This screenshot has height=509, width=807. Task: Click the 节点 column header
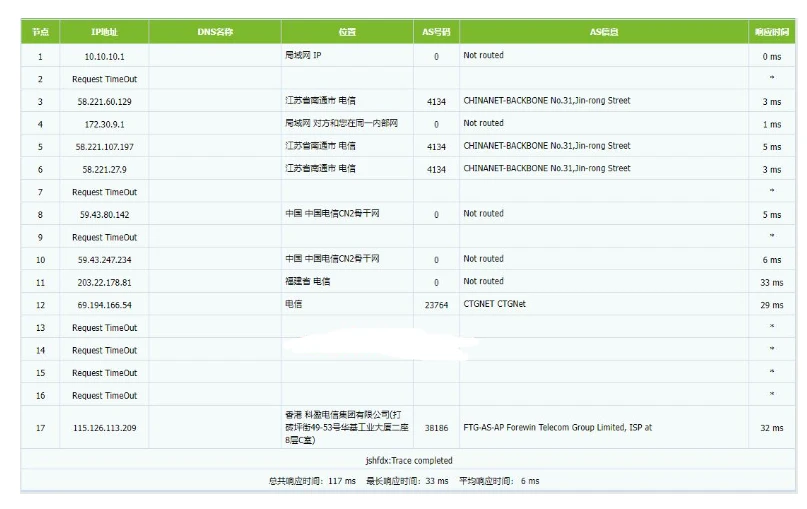(40, 32)
